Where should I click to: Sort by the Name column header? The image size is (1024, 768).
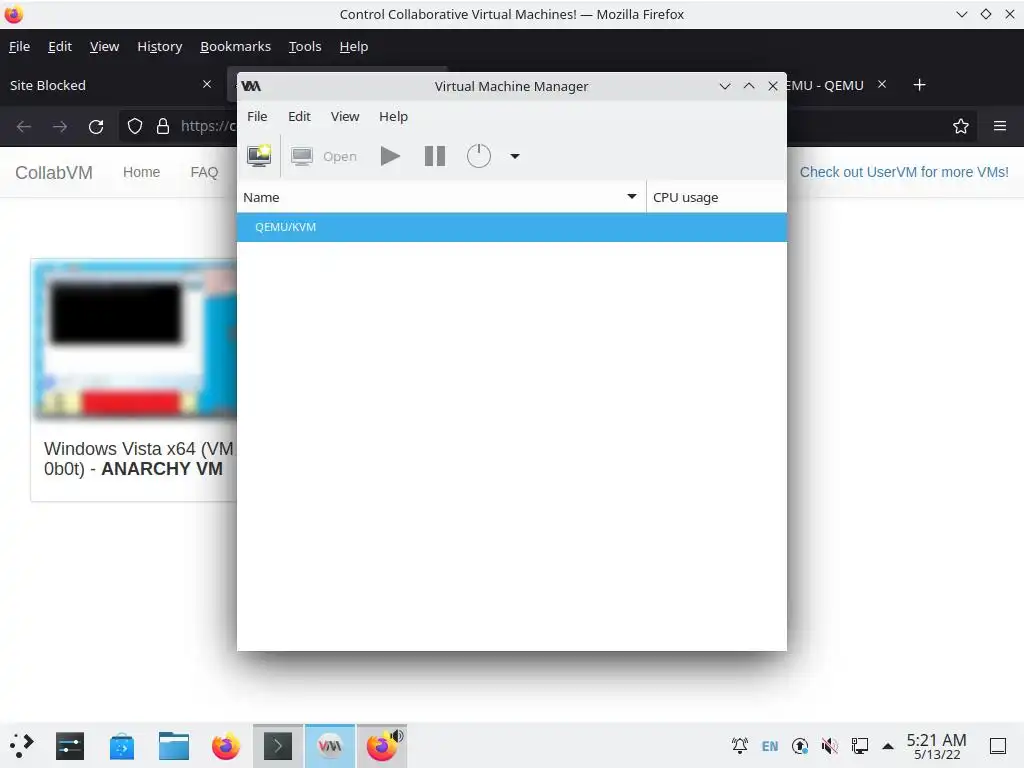[x=441, y=197]
